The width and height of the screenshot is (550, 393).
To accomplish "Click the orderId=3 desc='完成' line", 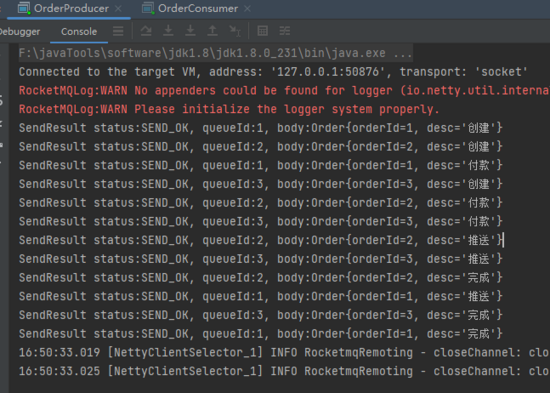I will (x=261, y=315).
